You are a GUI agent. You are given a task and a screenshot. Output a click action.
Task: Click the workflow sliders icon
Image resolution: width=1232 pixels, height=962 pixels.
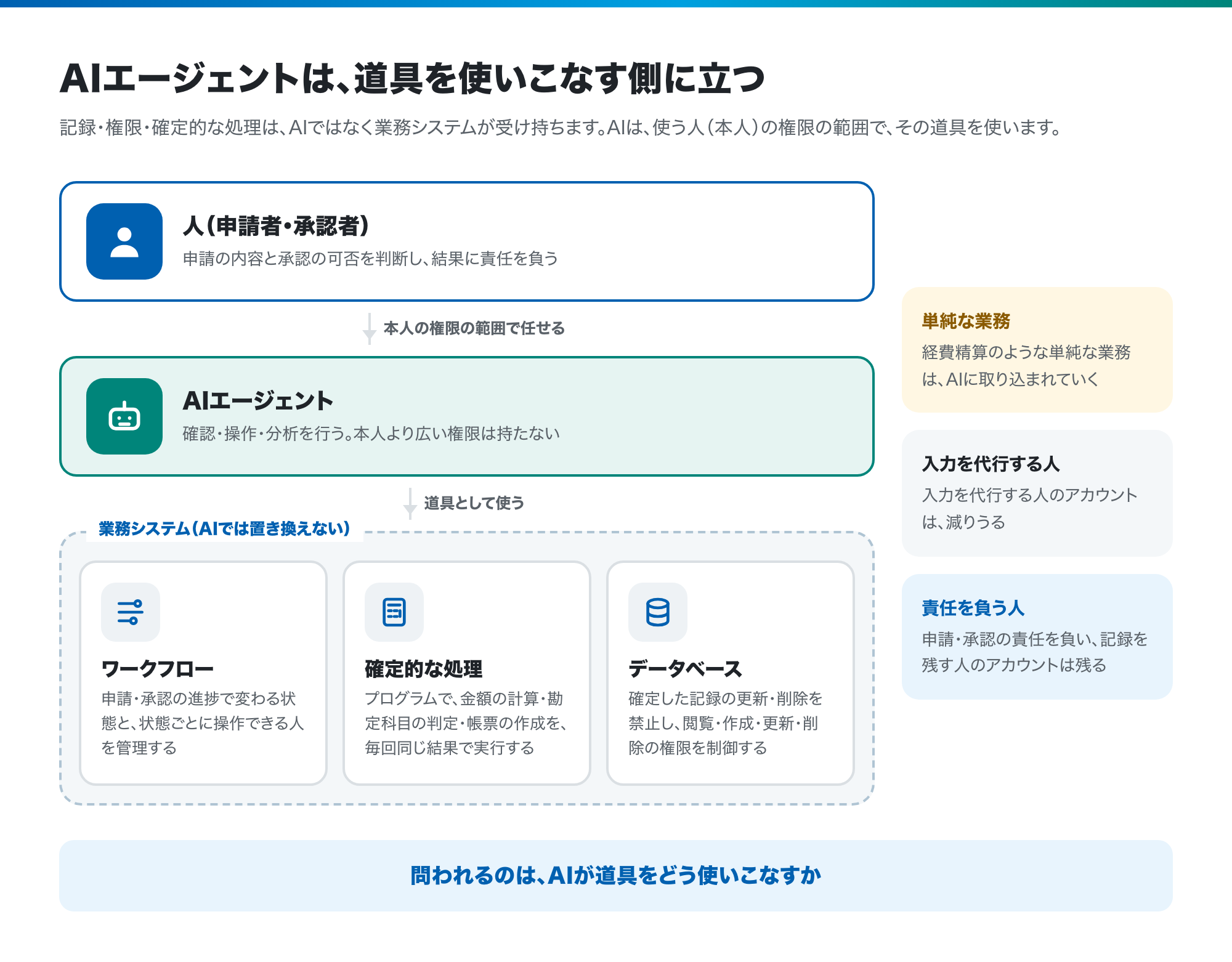(131, 612)
